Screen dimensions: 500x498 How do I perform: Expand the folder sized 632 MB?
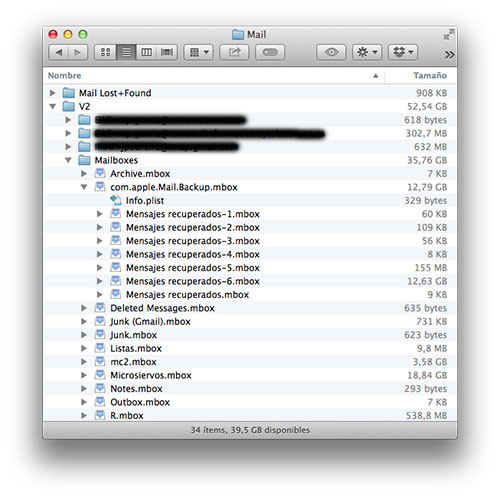pos(68,147)
